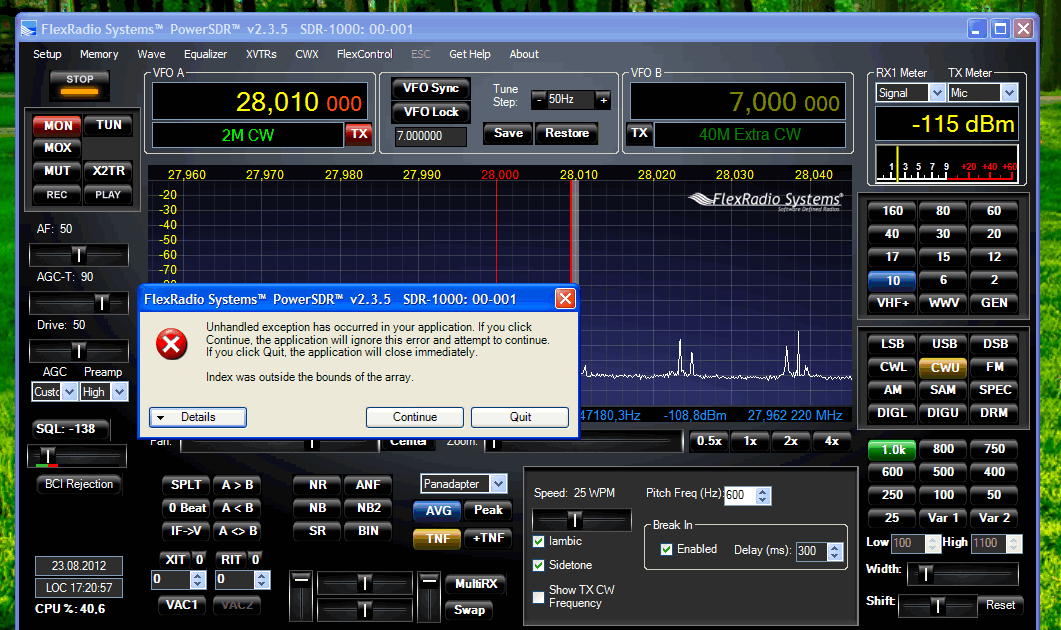Select the 40 meter band button

(892, 234)
